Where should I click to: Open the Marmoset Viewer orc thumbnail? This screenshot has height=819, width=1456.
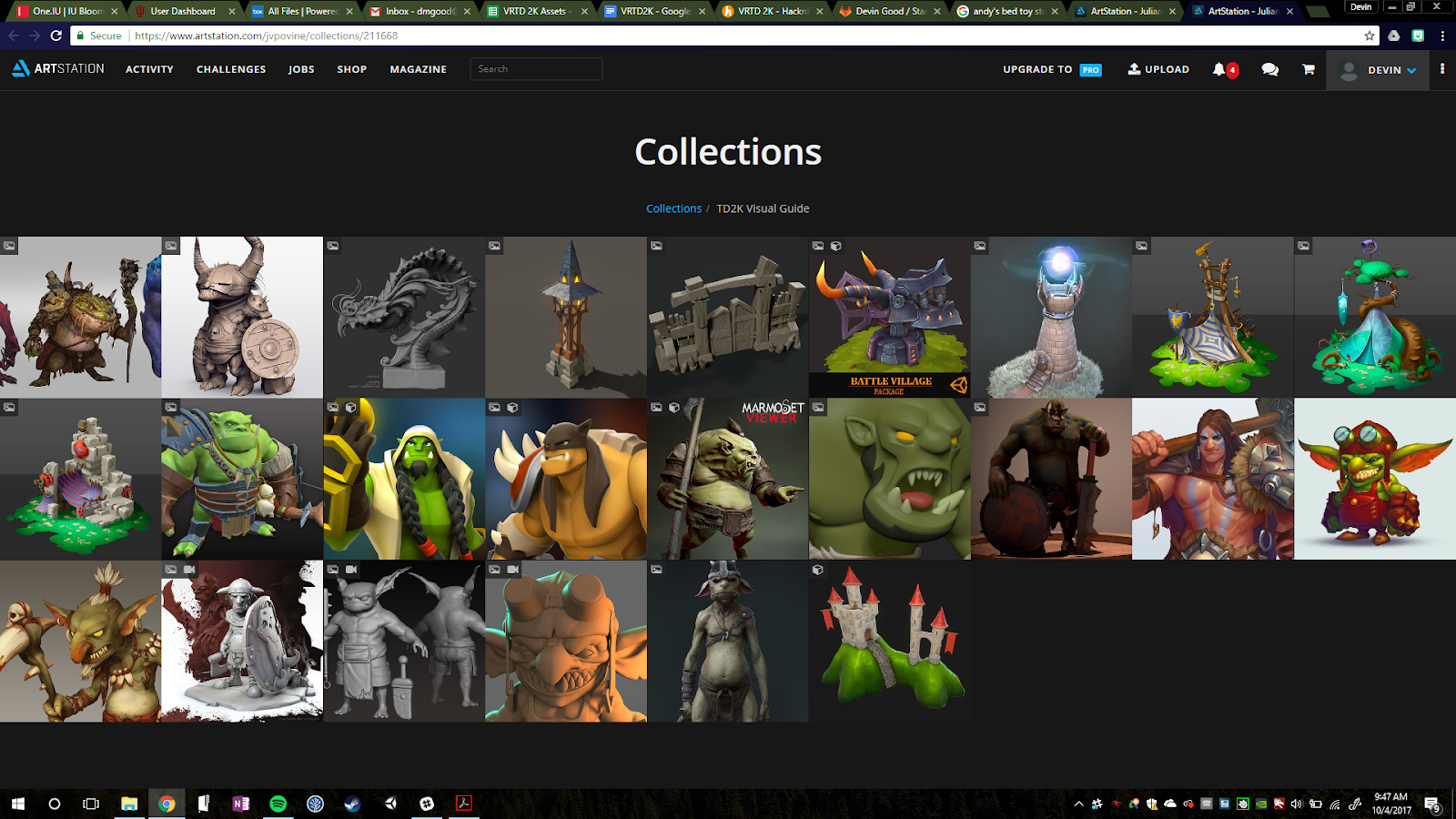point(728,479)
